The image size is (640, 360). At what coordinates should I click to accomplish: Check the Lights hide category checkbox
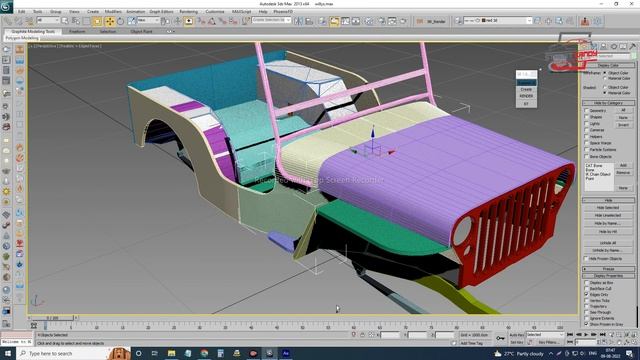pyautogui.click(x=587, y=124)
